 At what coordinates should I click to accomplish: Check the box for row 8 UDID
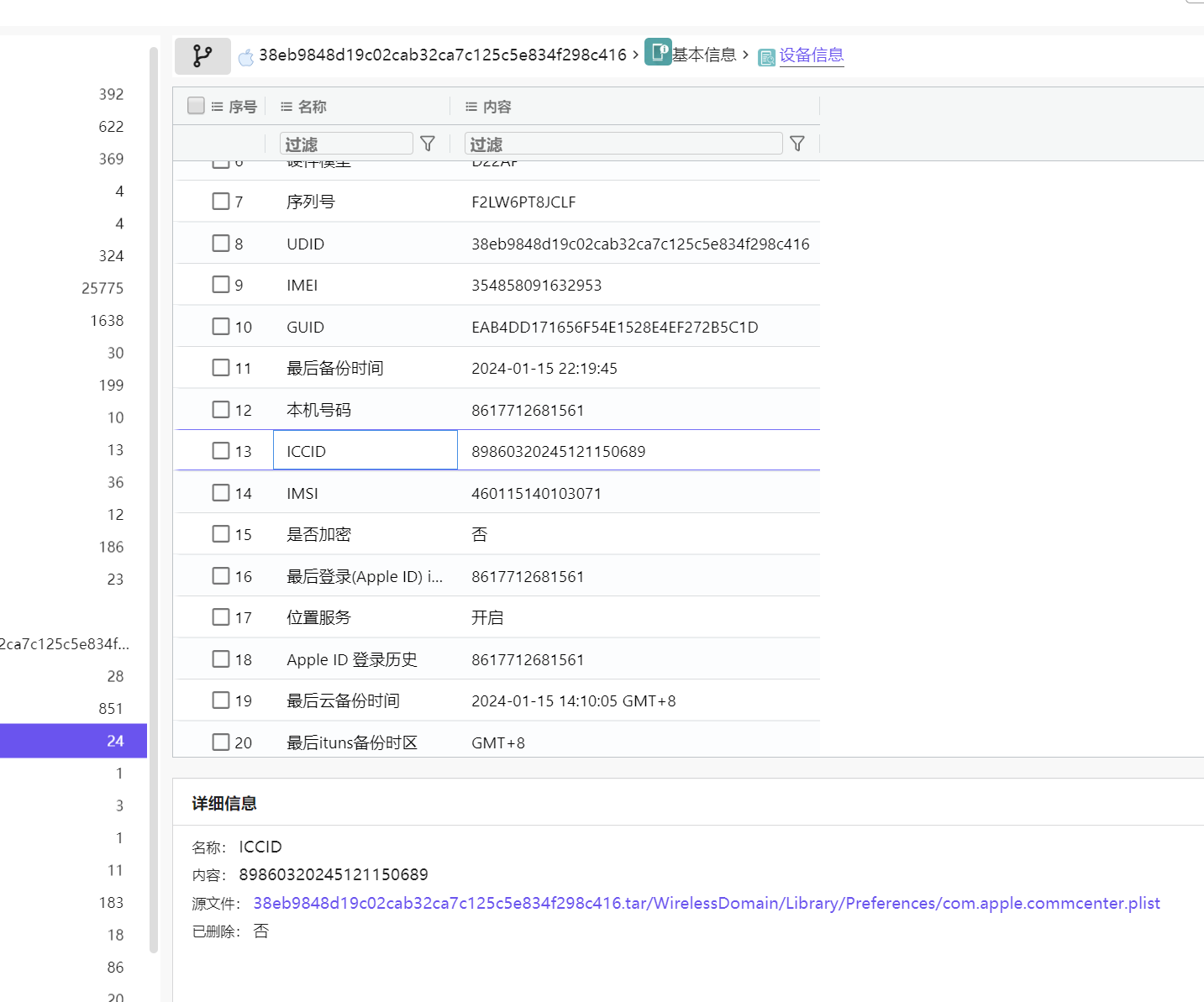click(x=221, y=243)
